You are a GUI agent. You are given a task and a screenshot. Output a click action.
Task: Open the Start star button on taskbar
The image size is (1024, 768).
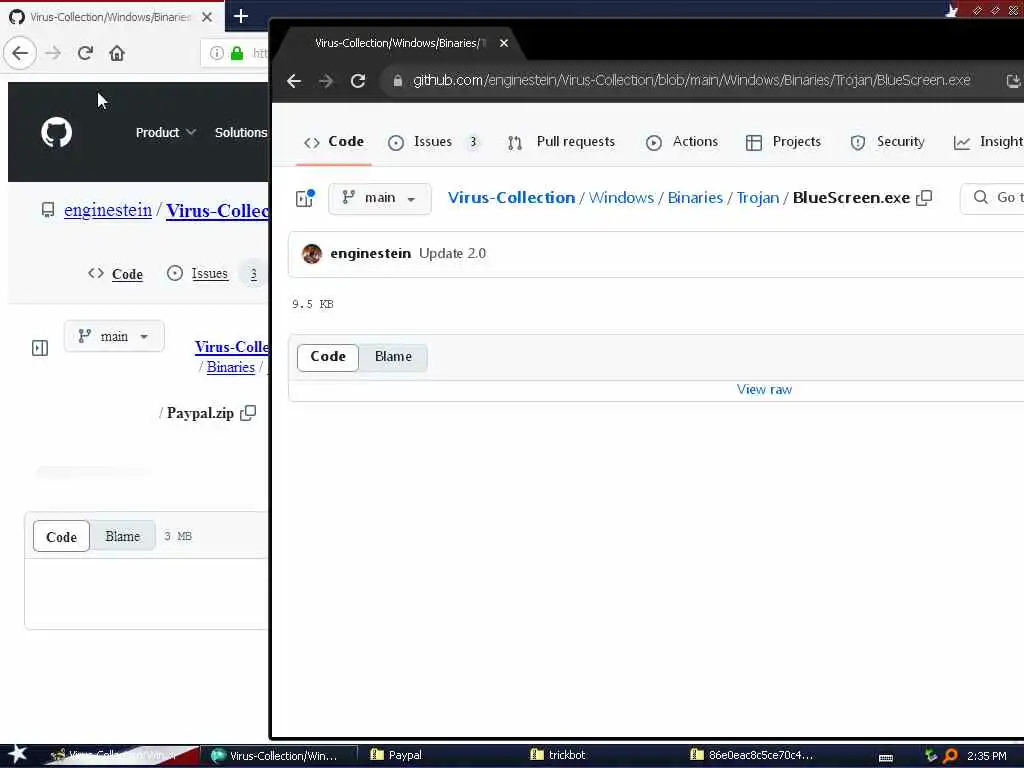pos(18,755)
